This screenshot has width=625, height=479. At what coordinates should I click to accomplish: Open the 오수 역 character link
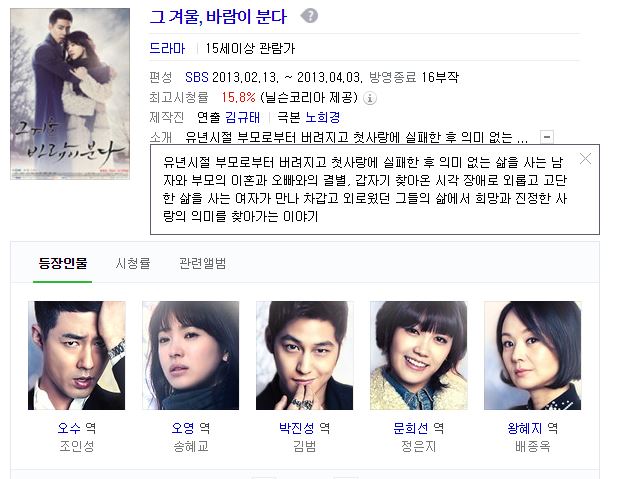point(77,428)
